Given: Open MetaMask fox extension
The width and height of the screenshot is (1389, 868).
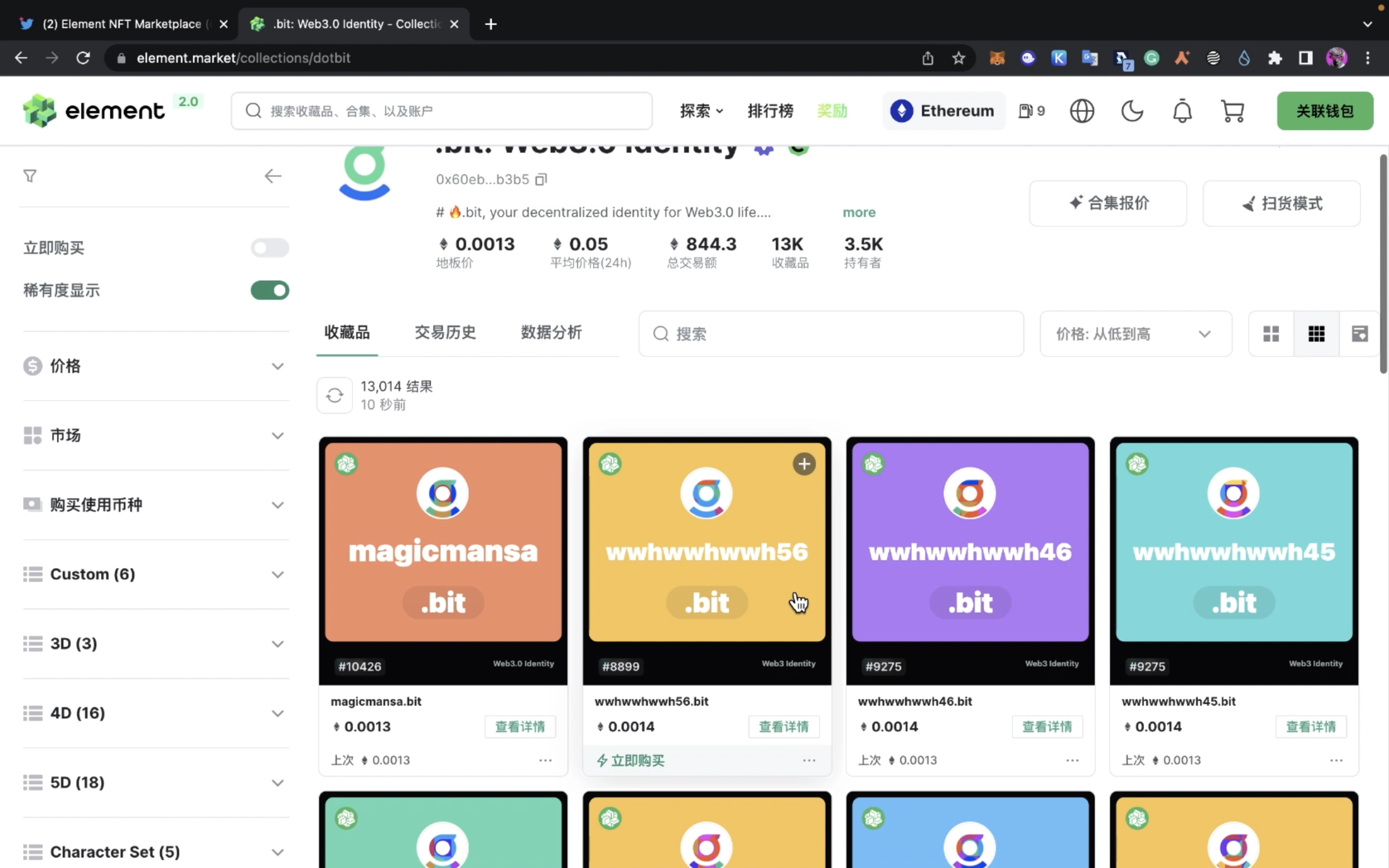Looking at the screenshot, I should coord(997,58).
